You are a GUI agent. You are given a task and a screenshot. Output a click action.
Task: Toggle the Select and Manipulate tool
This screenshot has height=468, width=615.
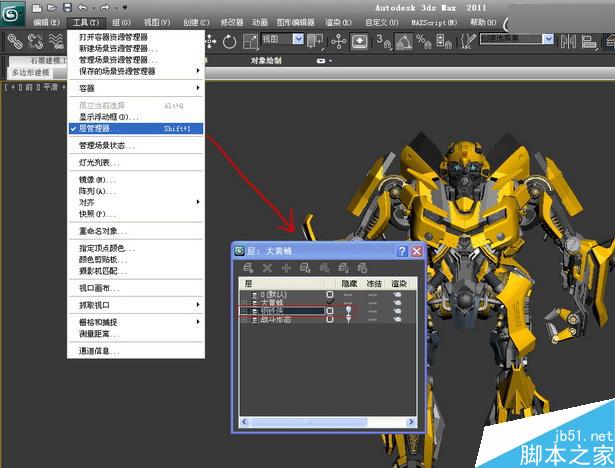338,41
